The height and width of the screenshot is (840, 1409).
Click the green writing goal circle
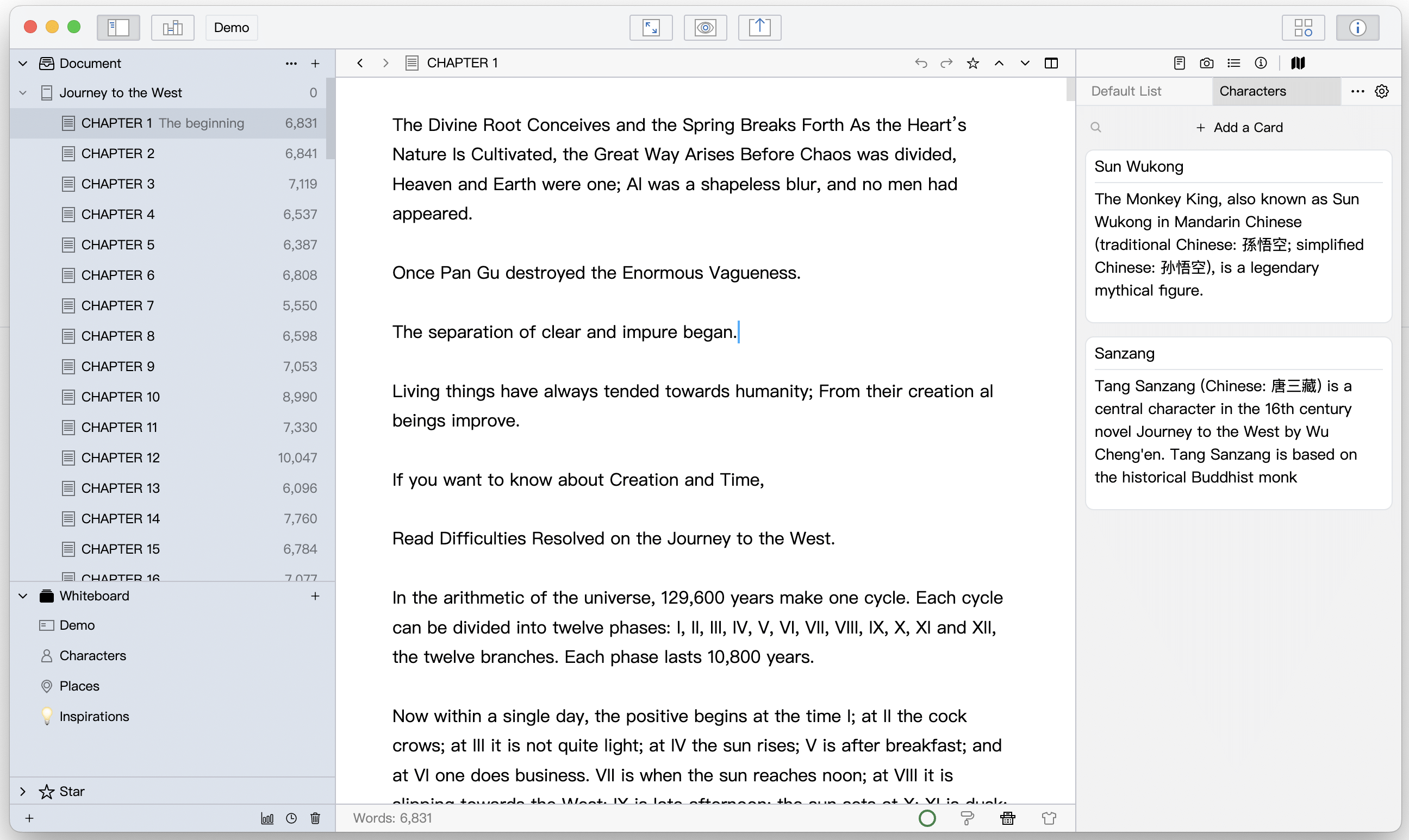(927, 818)
